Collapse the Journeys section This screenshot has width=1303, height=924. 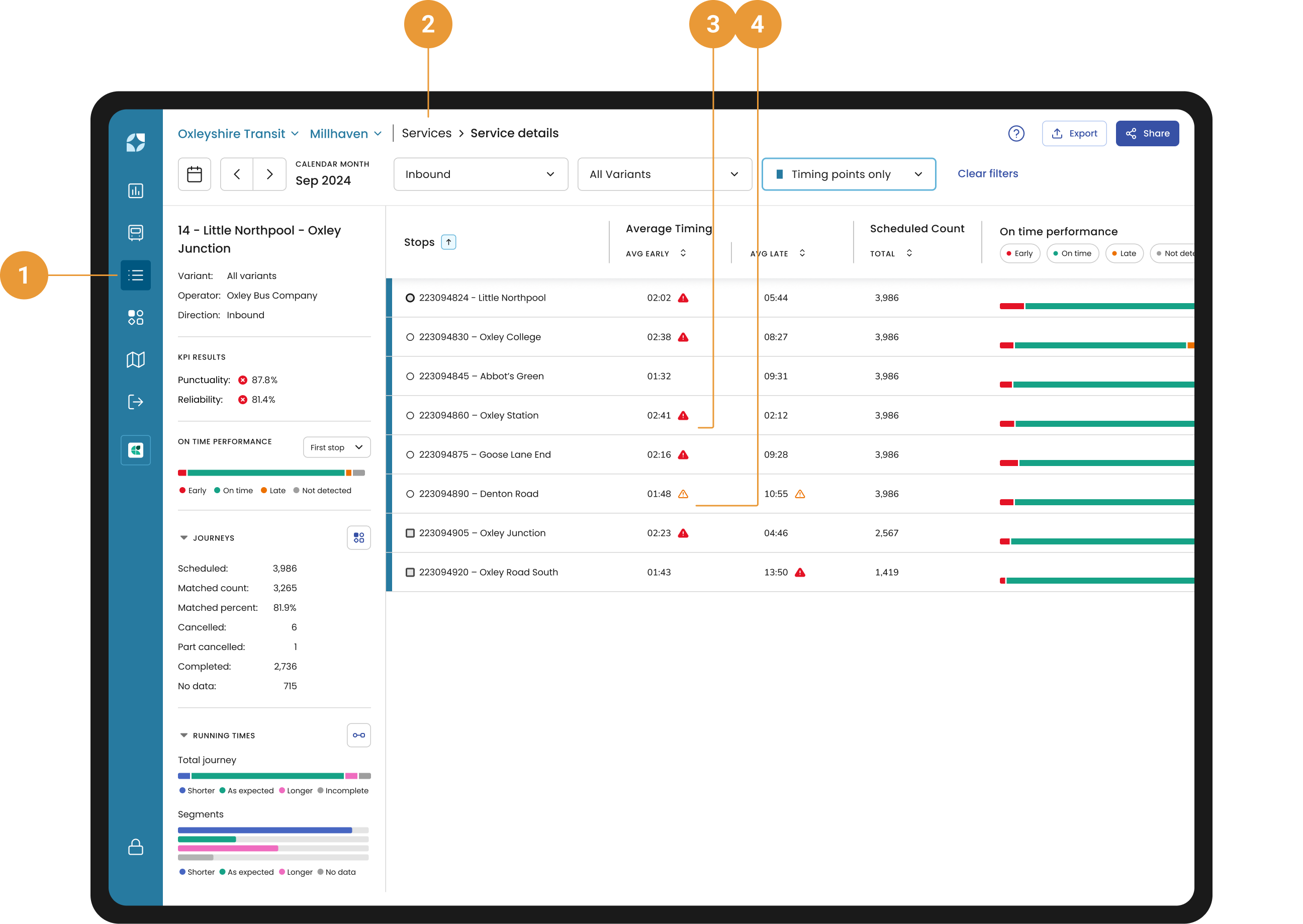click(184, 538)
